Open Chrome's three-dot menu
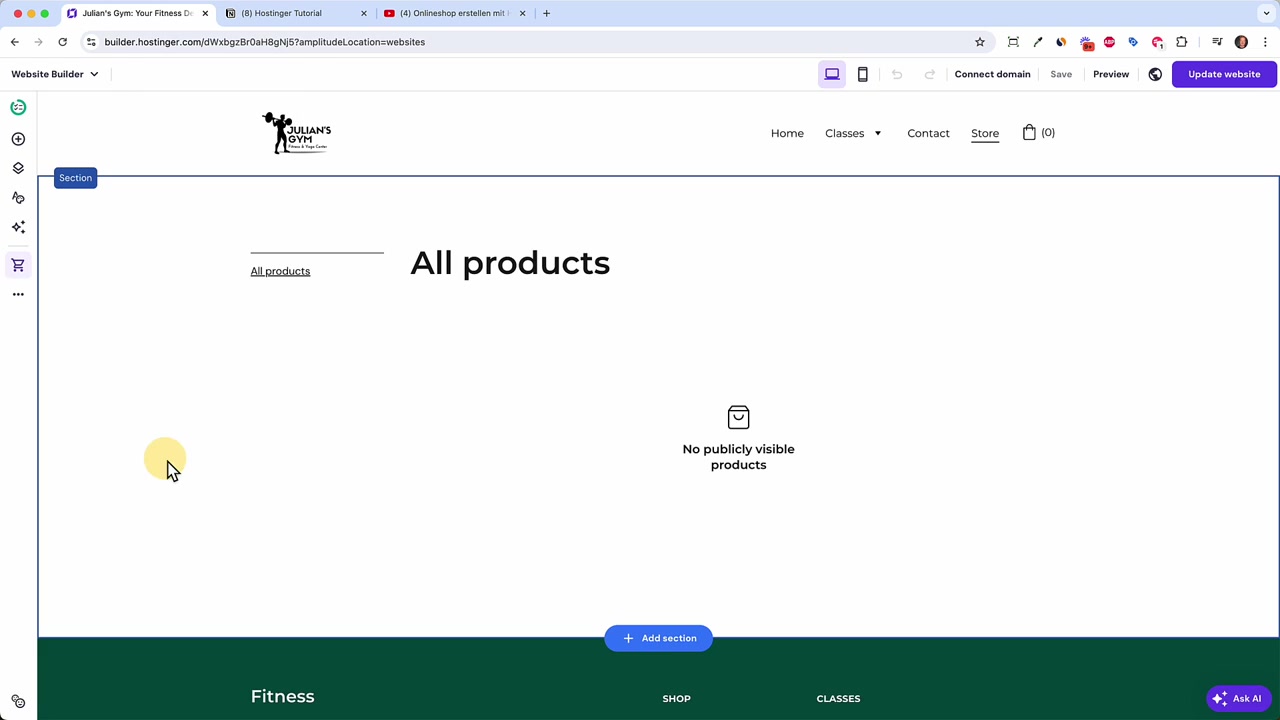 (1266, 42)
